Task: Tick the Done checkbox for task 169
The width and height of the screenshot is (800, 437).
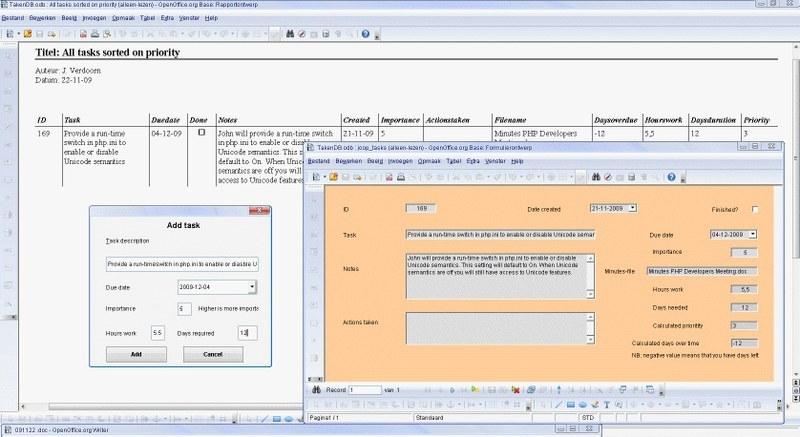Action: coord(202,132)
